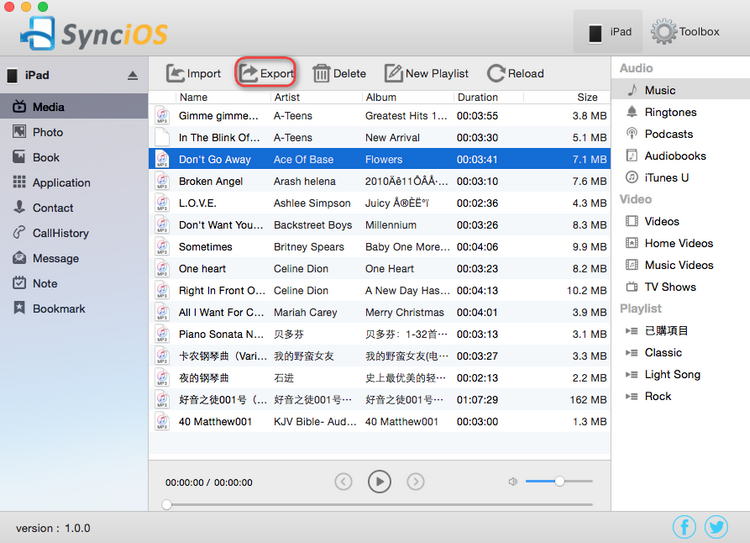Click the Import toolbar button
This screenshot has height=543, width=750.
[193, 74]
